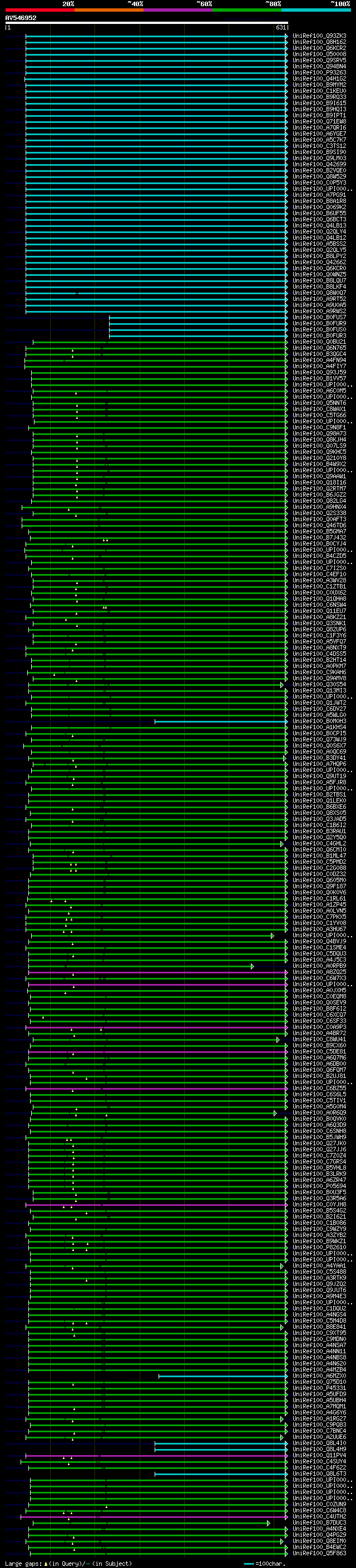Open hit UniRef100_Q93ZK3
Image resolution: width=356 pixels, height=1568 pixels.
319,36
